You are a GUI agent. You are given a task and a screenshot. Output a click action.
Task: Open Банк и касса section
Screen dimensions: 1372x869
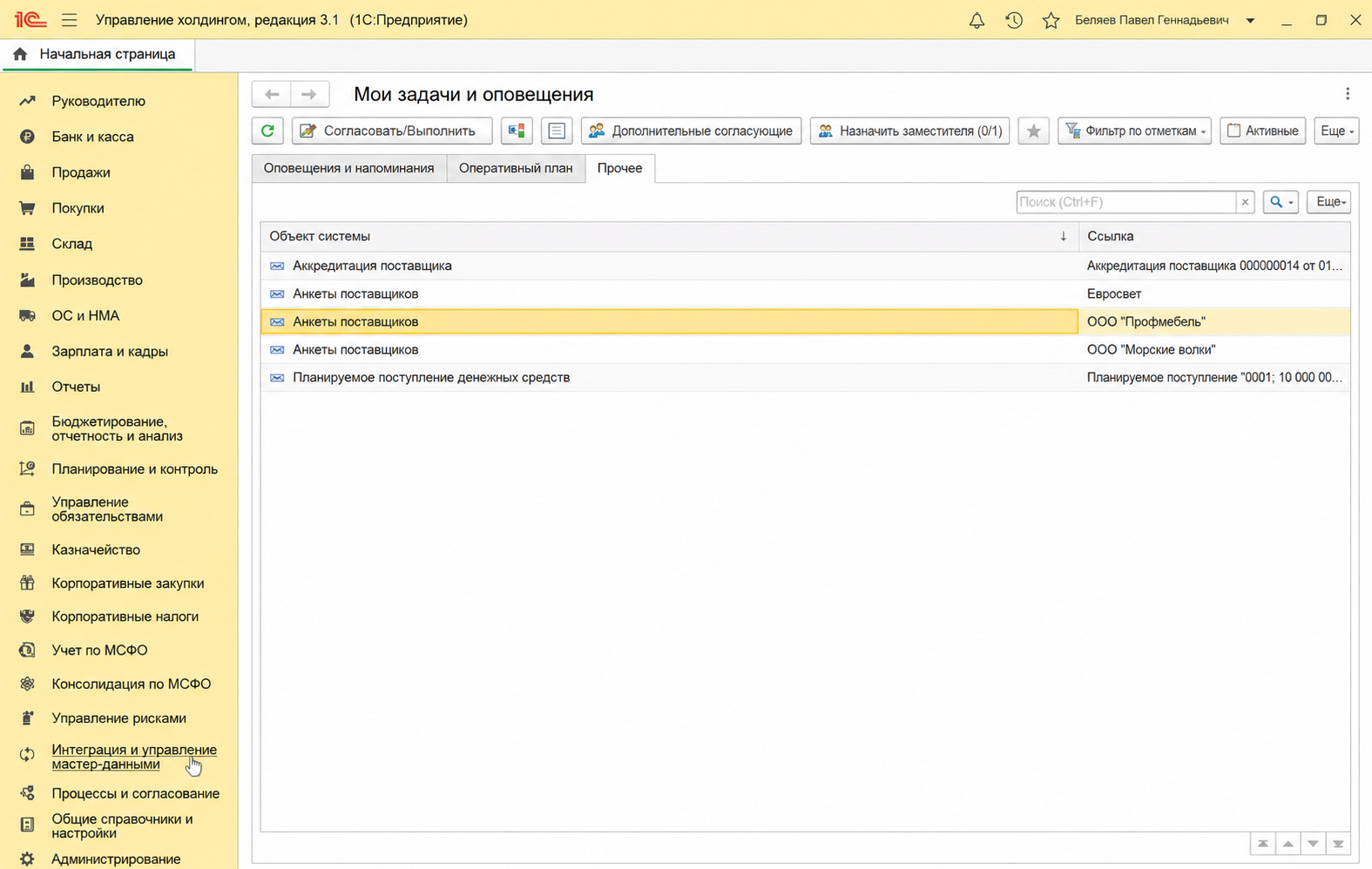pyautogui.click(x=92, y=137)
